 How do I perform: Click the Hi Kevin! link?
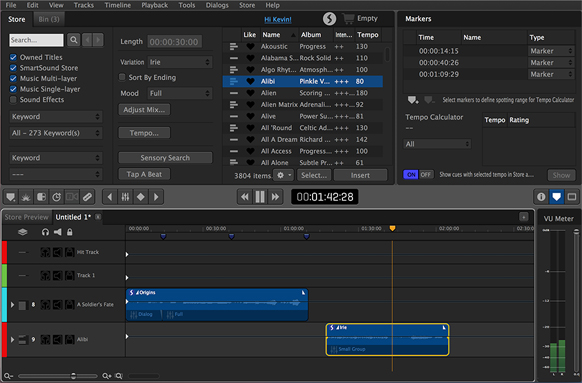coord(278,20)
